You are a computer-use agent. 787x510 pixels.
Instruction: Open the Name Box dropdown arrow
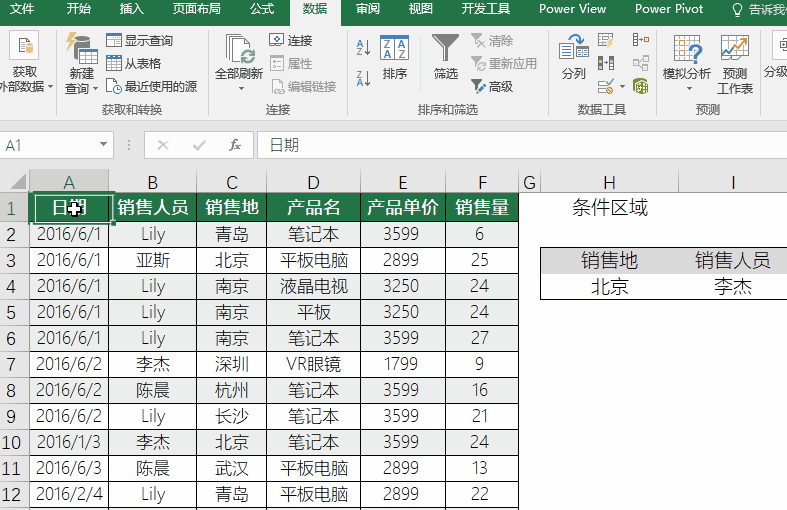103,145
